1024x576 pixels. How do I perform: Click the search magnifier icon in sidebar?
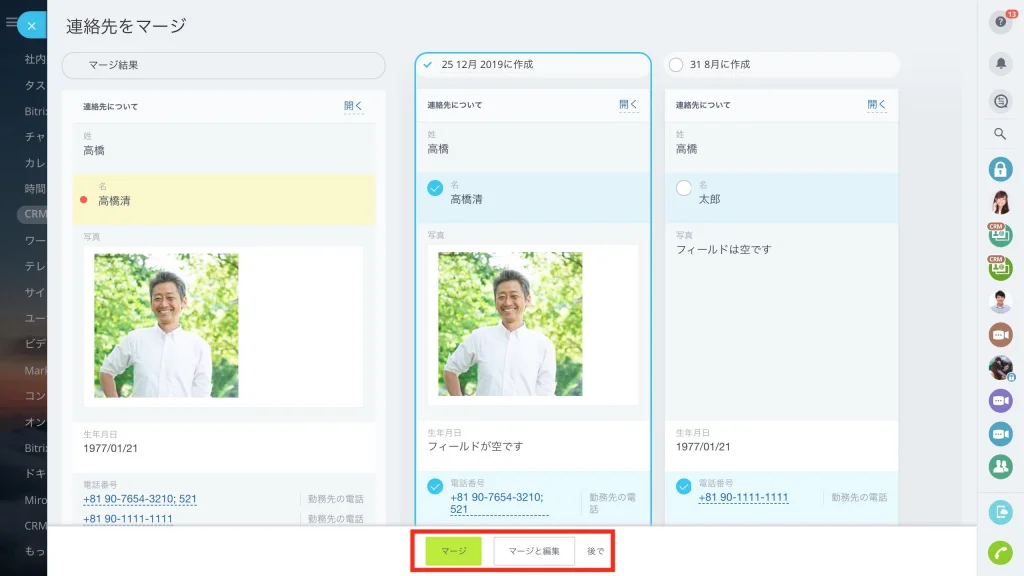tap(1000, 134)
